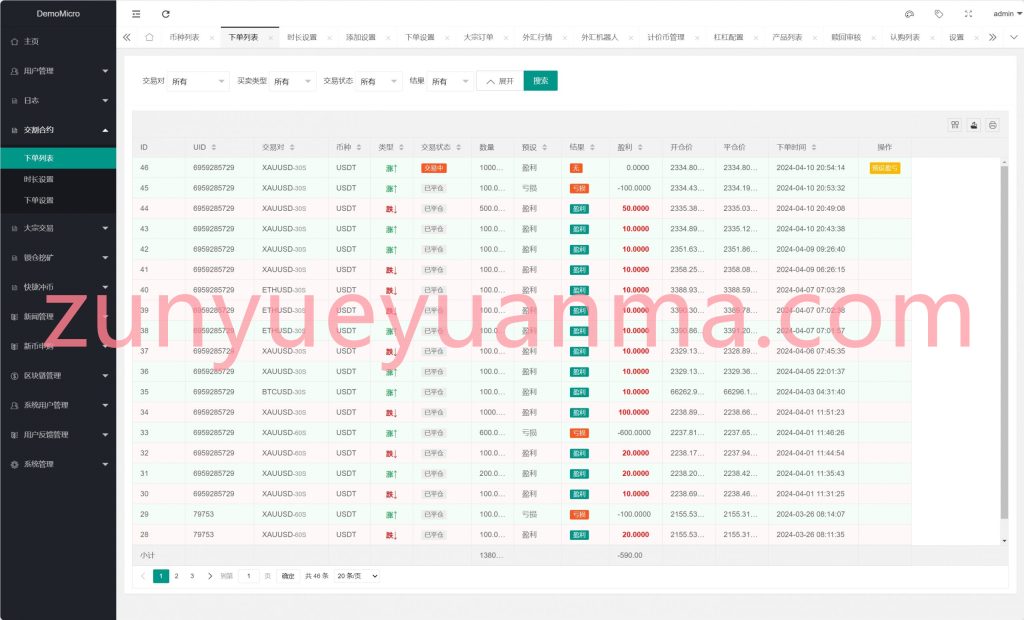The width and height of the screenshot is (1024, 620).
Task: Open the admin user dropdown
Action: (1007, 14)
